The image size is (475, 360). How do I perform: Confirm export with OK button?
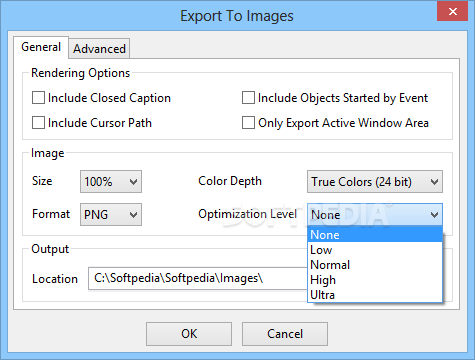tap(189, 334)
